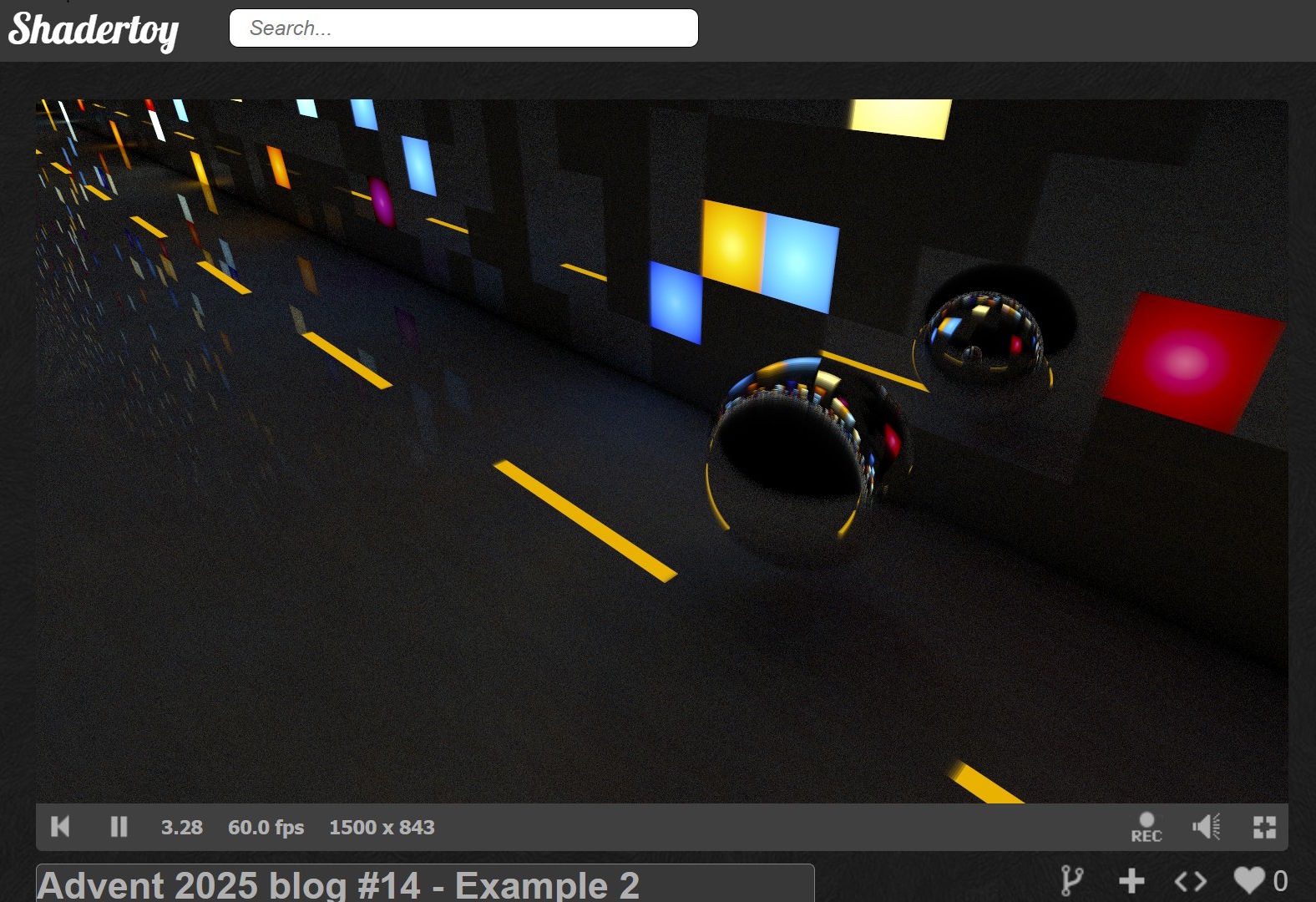Click the pale yellow light panel at top

click(x=900, y=118)
